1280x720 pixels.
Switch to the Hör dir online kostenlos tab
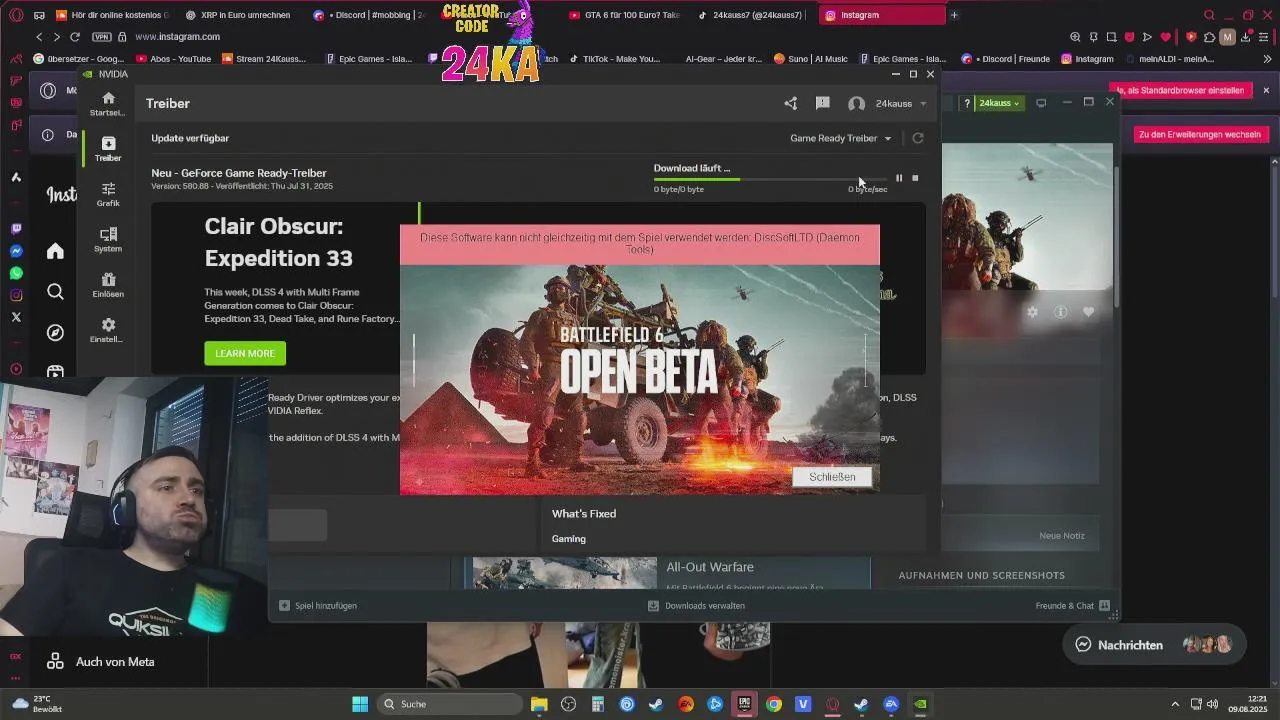113,15
